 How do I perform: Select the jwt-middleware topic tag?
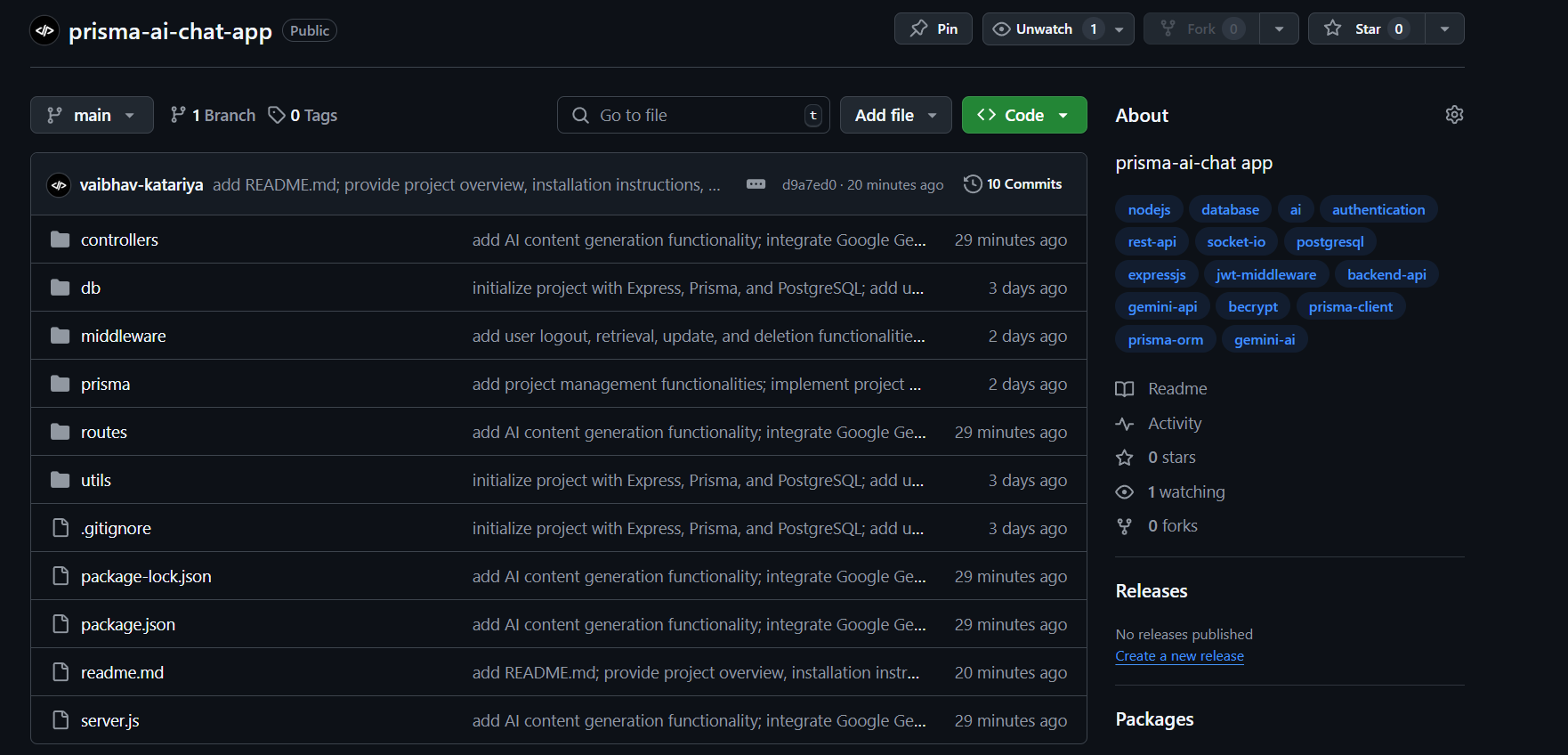[1266, 274]
